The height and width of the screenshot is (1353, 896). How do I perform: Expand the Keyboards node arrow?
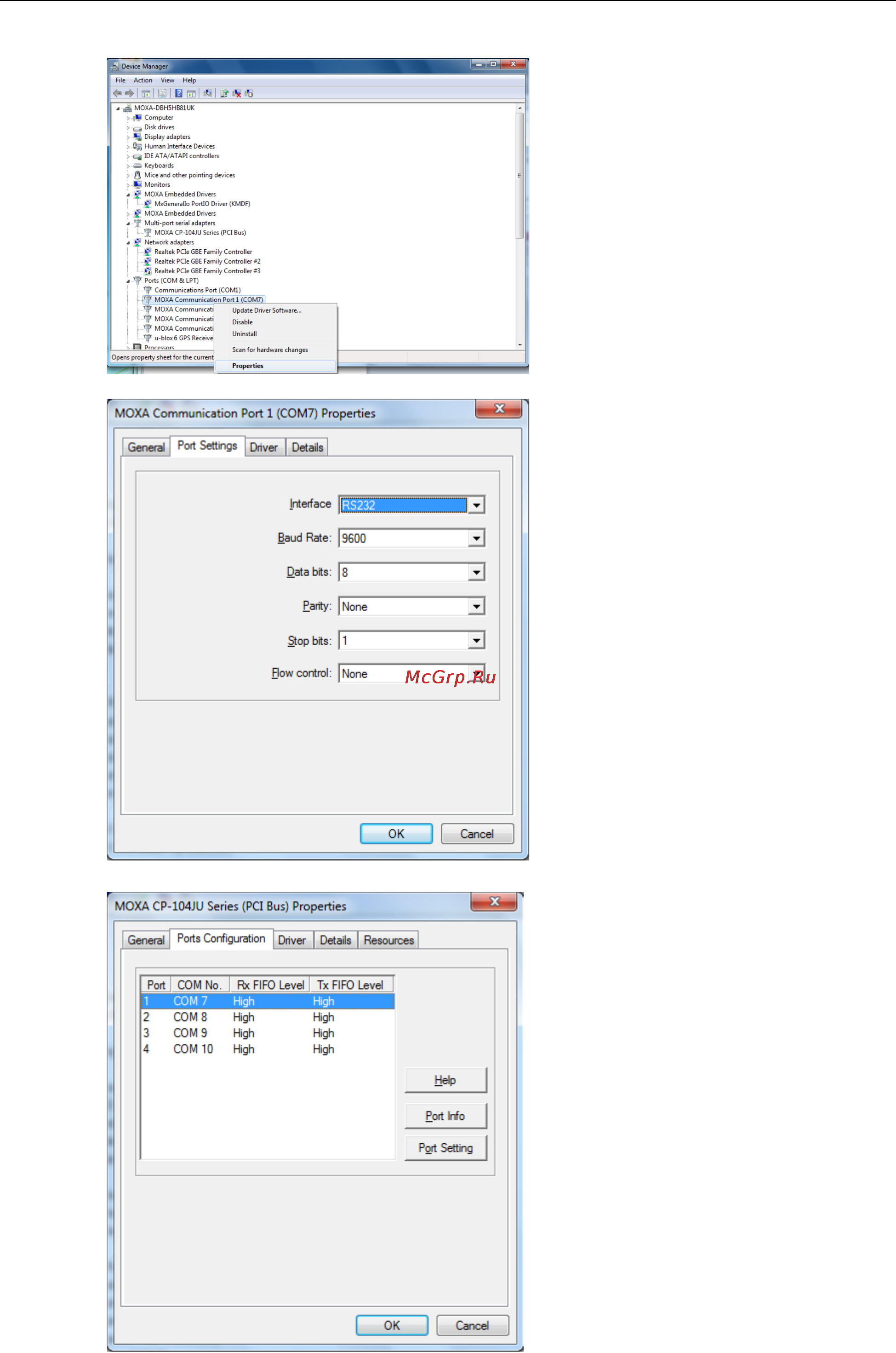(x=128, y=166)
